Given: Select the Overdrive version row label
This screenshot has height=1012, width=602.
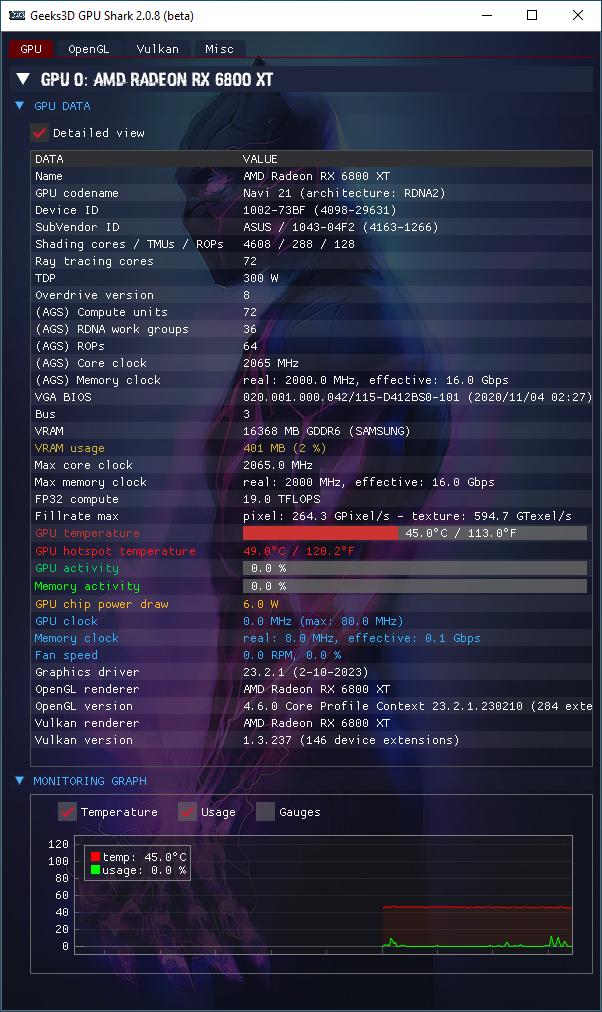Looking at the screenshot, I should [x=94, y=295].
